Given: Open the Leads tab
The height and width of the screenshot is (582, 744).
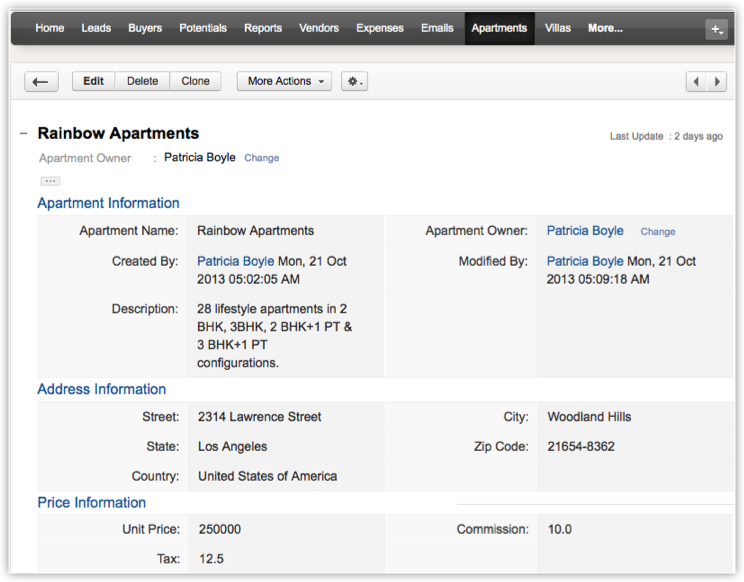Looking at the screenshot, I should 96,28.
